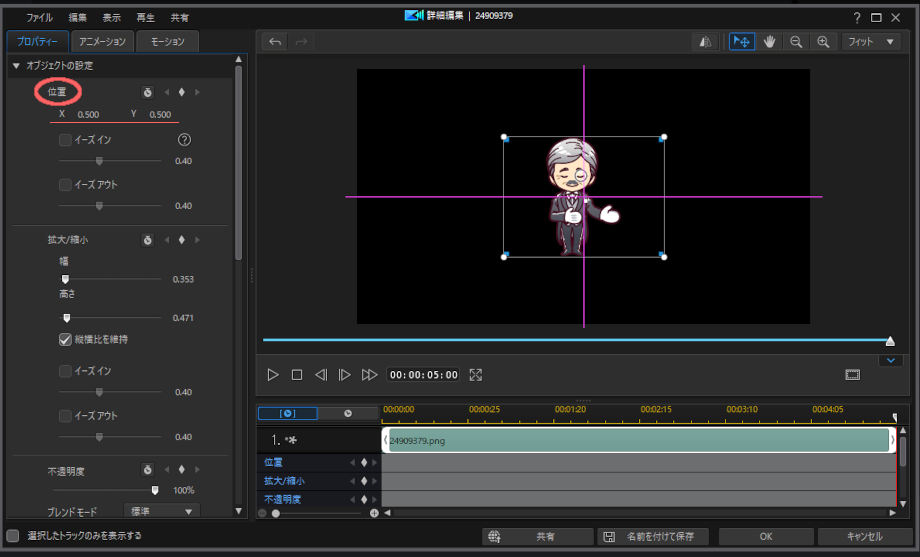Click the undo arrow in the preview toolbar
920x557 pixels.
pos(275,42)
